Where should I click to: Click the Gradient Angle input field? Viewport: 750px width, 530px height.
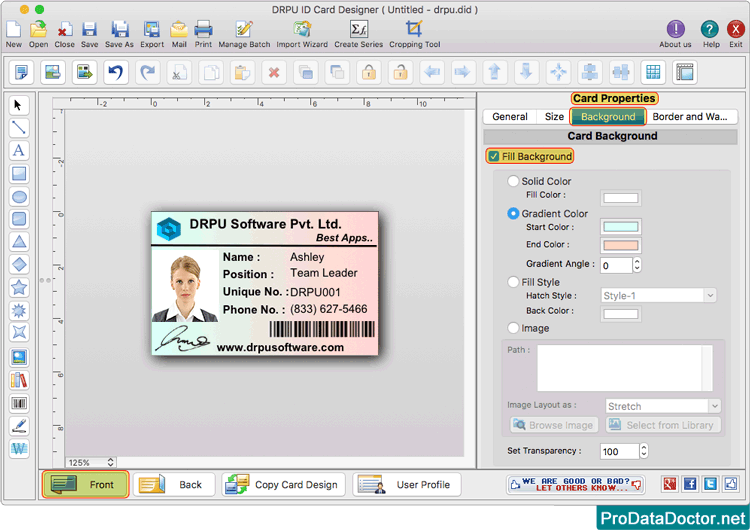[x=616, y=265]
